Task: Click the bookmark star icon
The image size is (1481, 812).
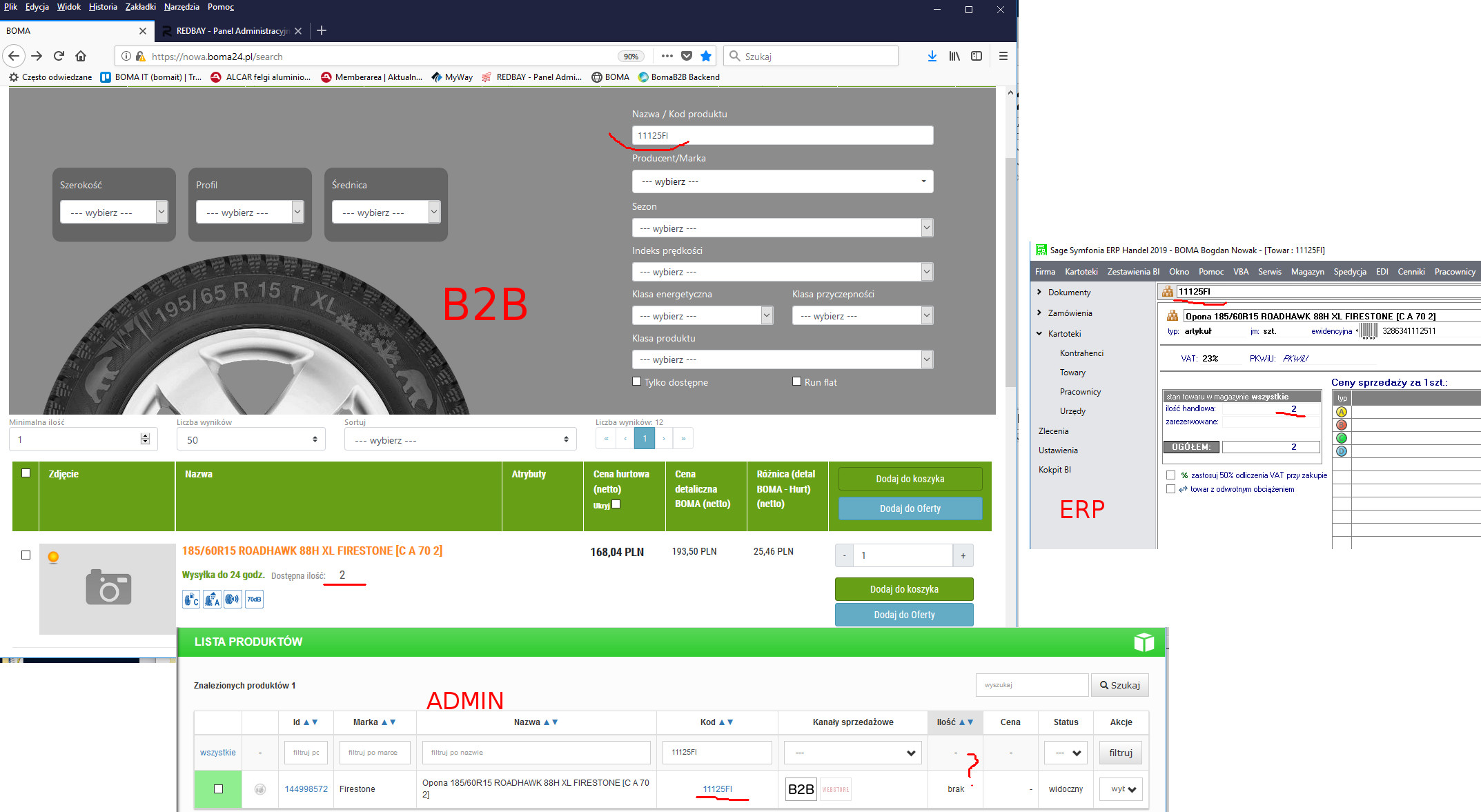Action: 705,56
